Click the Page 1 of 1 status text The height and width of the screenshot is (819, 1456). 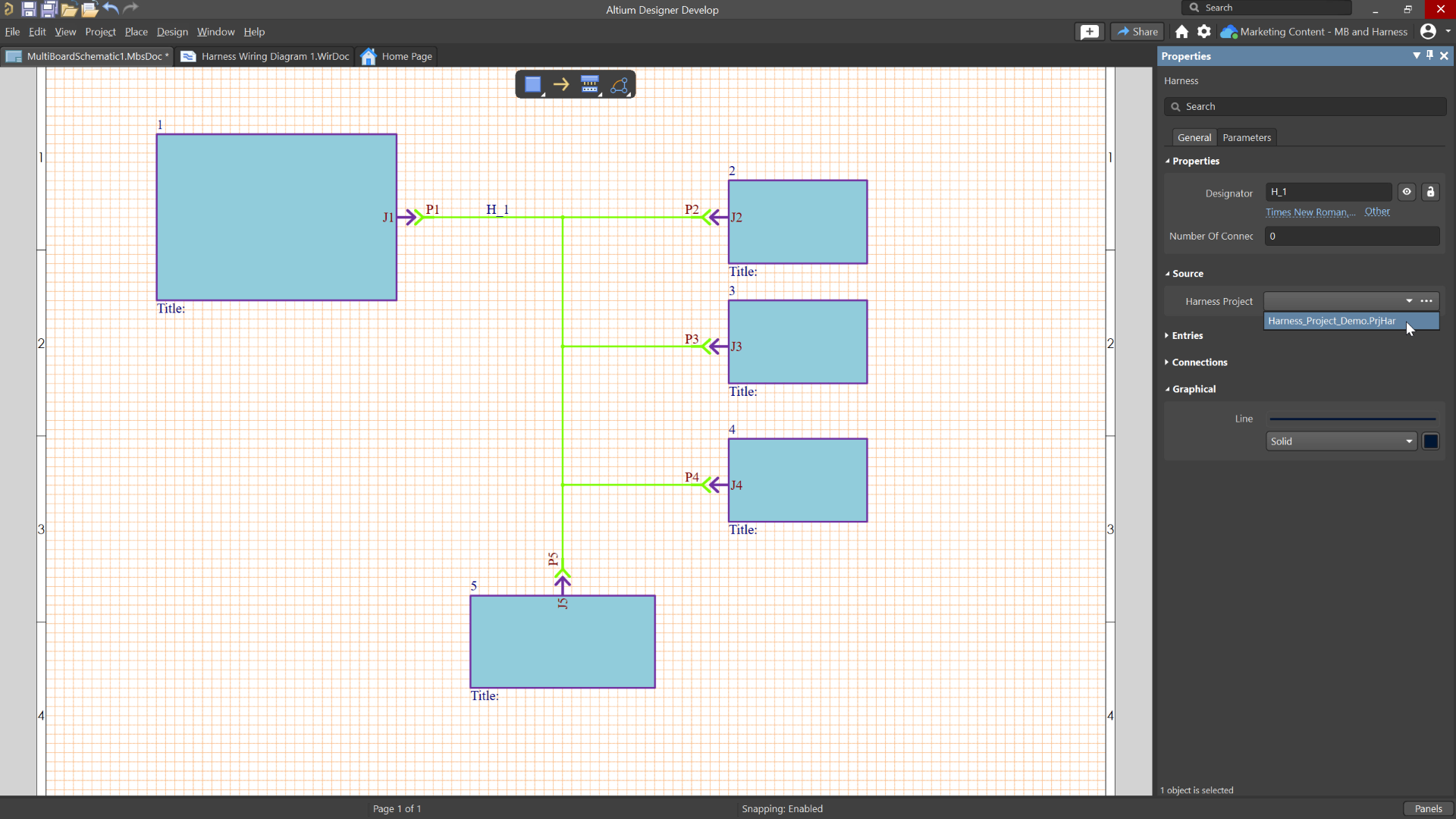pos(397,808)
